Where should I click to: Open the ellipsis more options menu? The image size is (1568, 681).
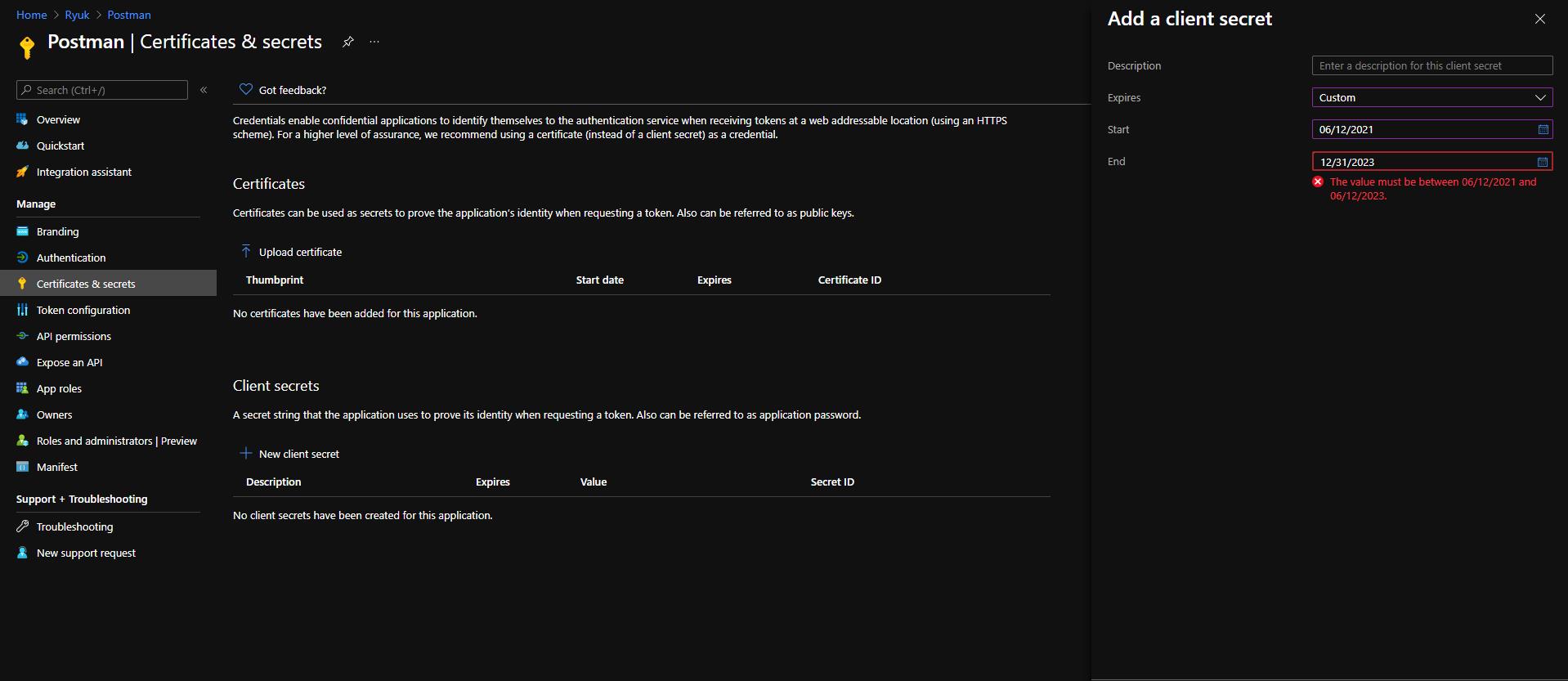point(374,42)
